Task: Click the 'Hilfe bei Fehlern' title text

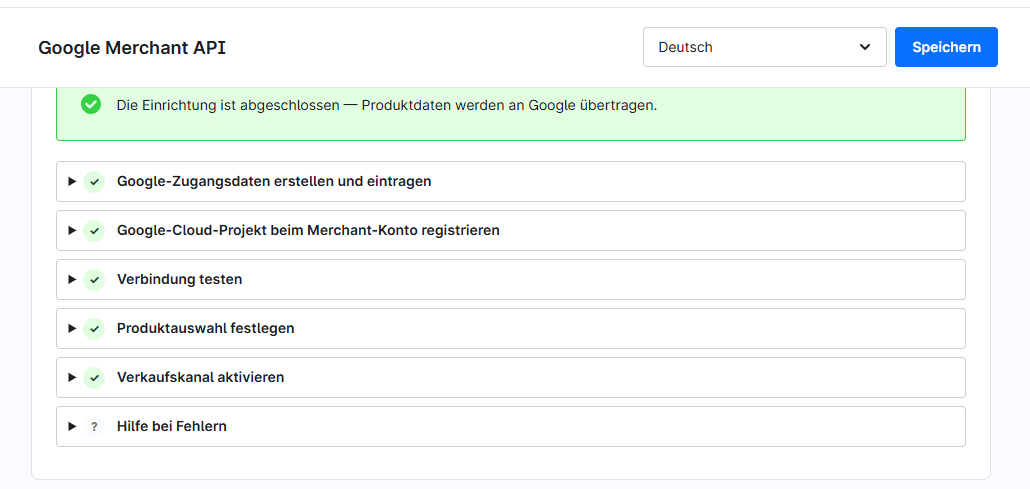Action: (x=171, y=427)
